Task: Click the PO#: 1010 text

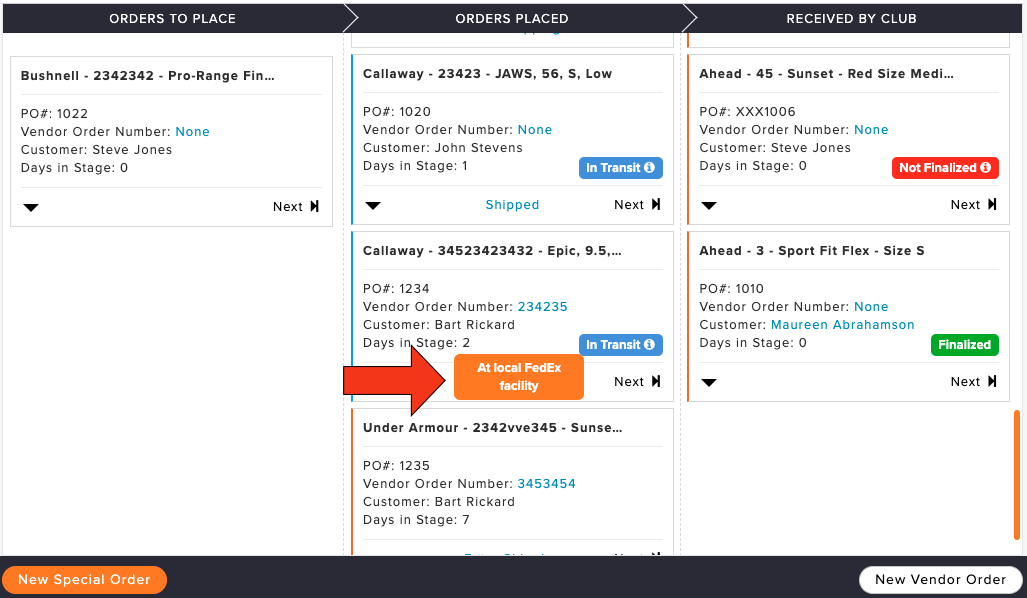Action: pos(732,288)
